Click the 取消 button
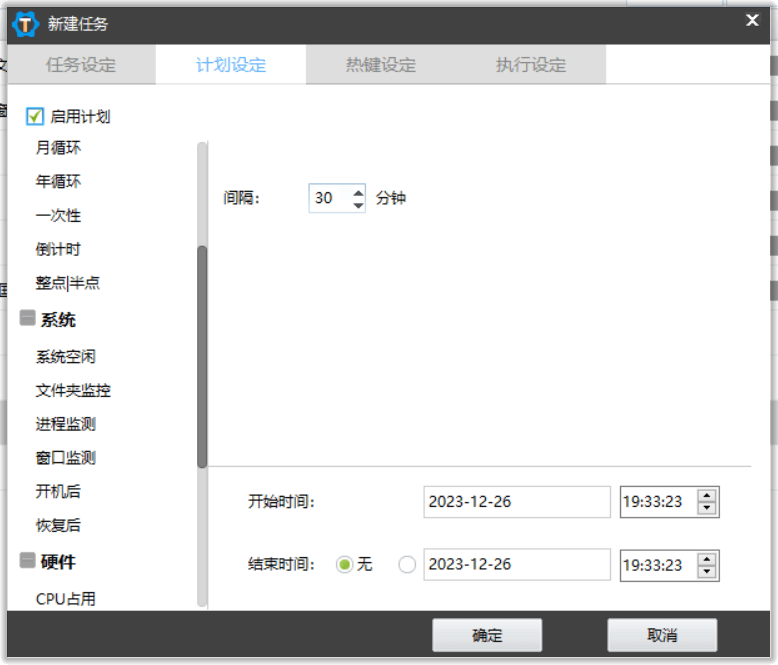Screen dimensions: 778x665 662,635
